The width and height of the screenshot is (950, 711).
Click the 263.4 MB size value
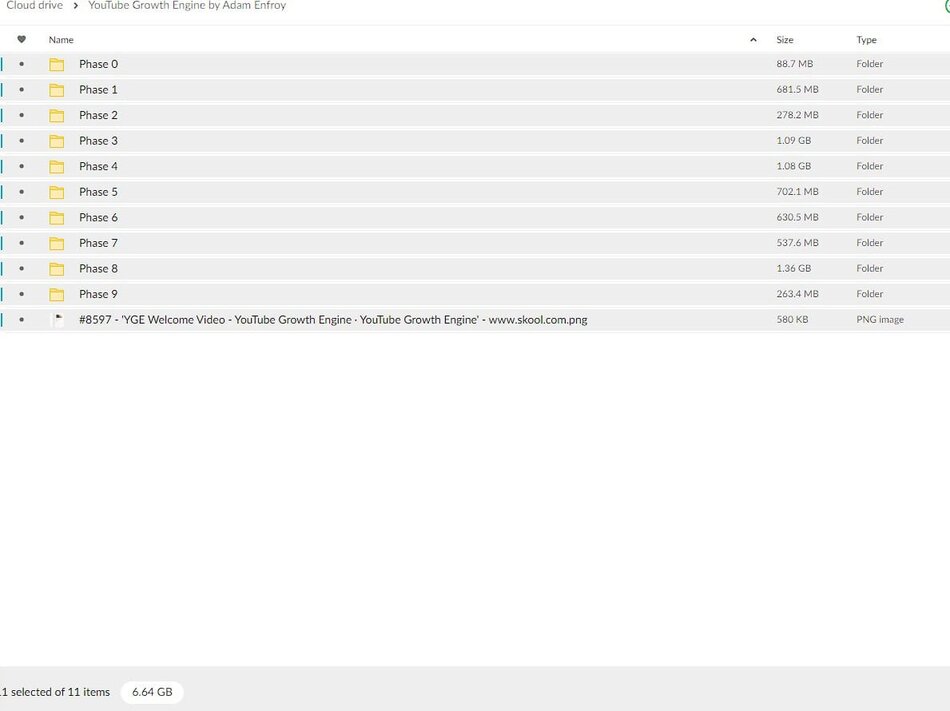797,294
